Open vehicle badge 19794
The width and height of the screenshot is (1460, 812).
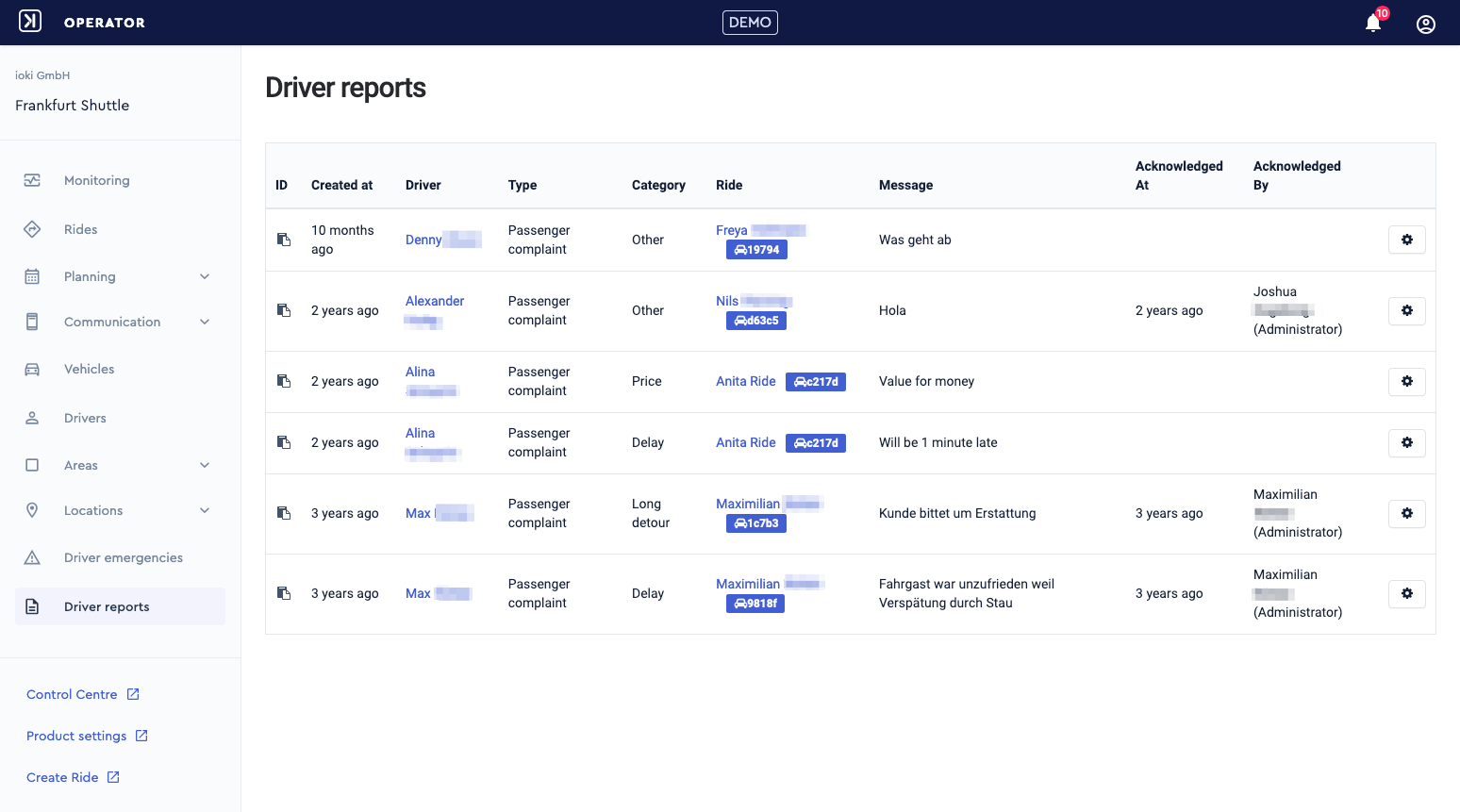point(756,250)
